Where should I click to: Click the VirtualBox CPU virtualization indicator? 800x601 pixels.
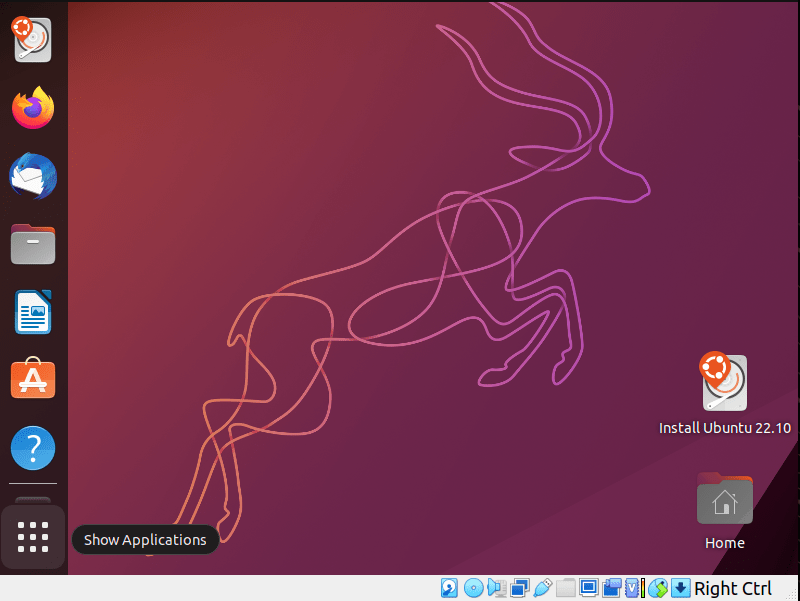[633, 588]
